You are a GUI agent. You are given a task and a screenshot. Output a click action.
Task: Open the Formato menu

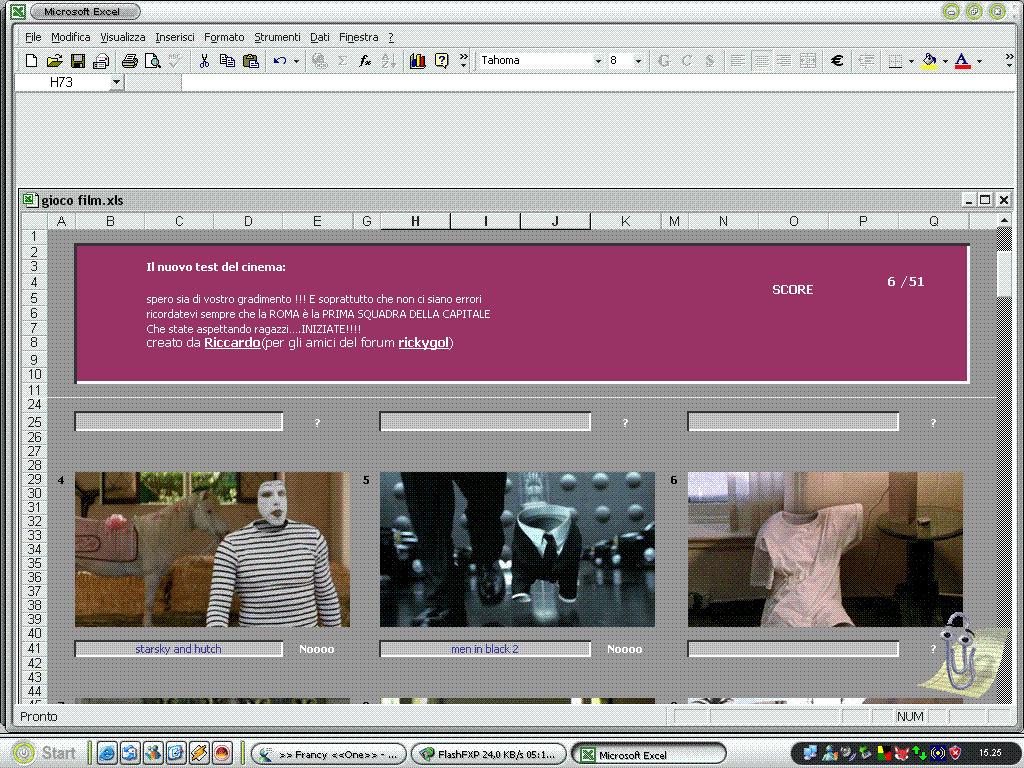224,37
